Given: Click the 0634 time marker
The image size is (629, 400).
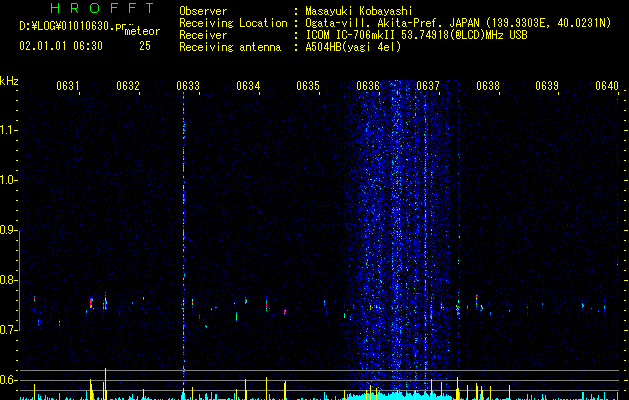Looking at the screenshot, I should [x=248, y=86].
